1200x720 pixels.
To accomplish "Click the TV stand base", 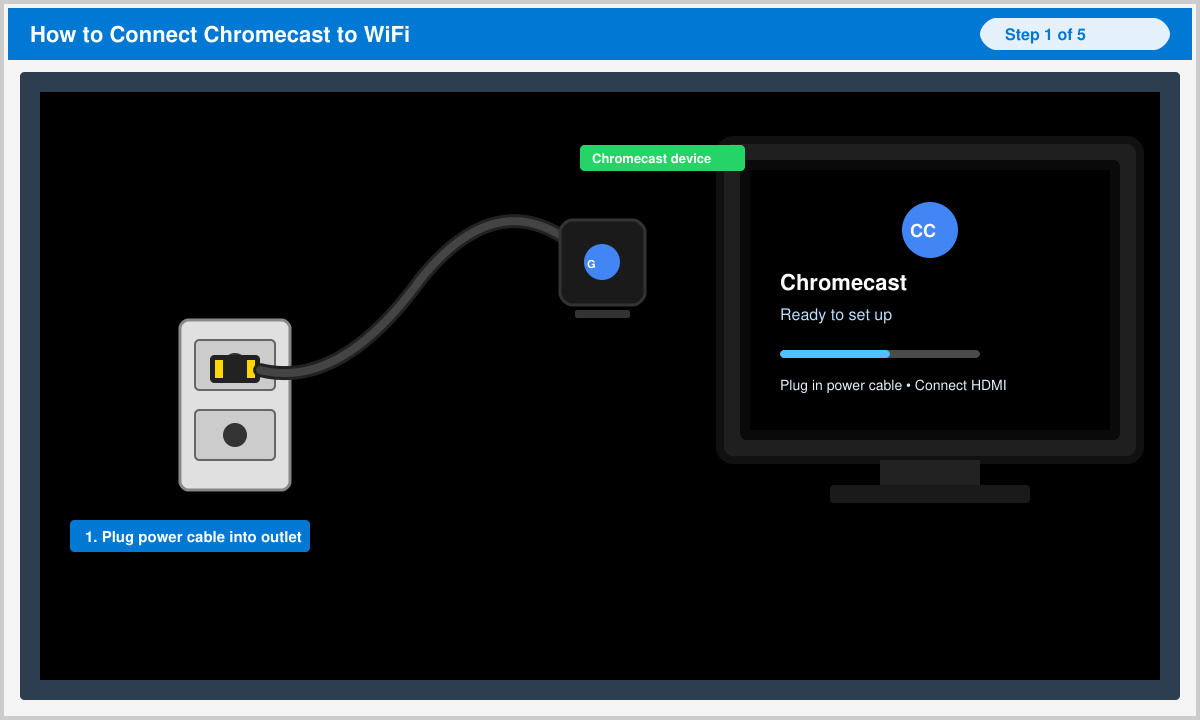I will [x=930, y=494].
